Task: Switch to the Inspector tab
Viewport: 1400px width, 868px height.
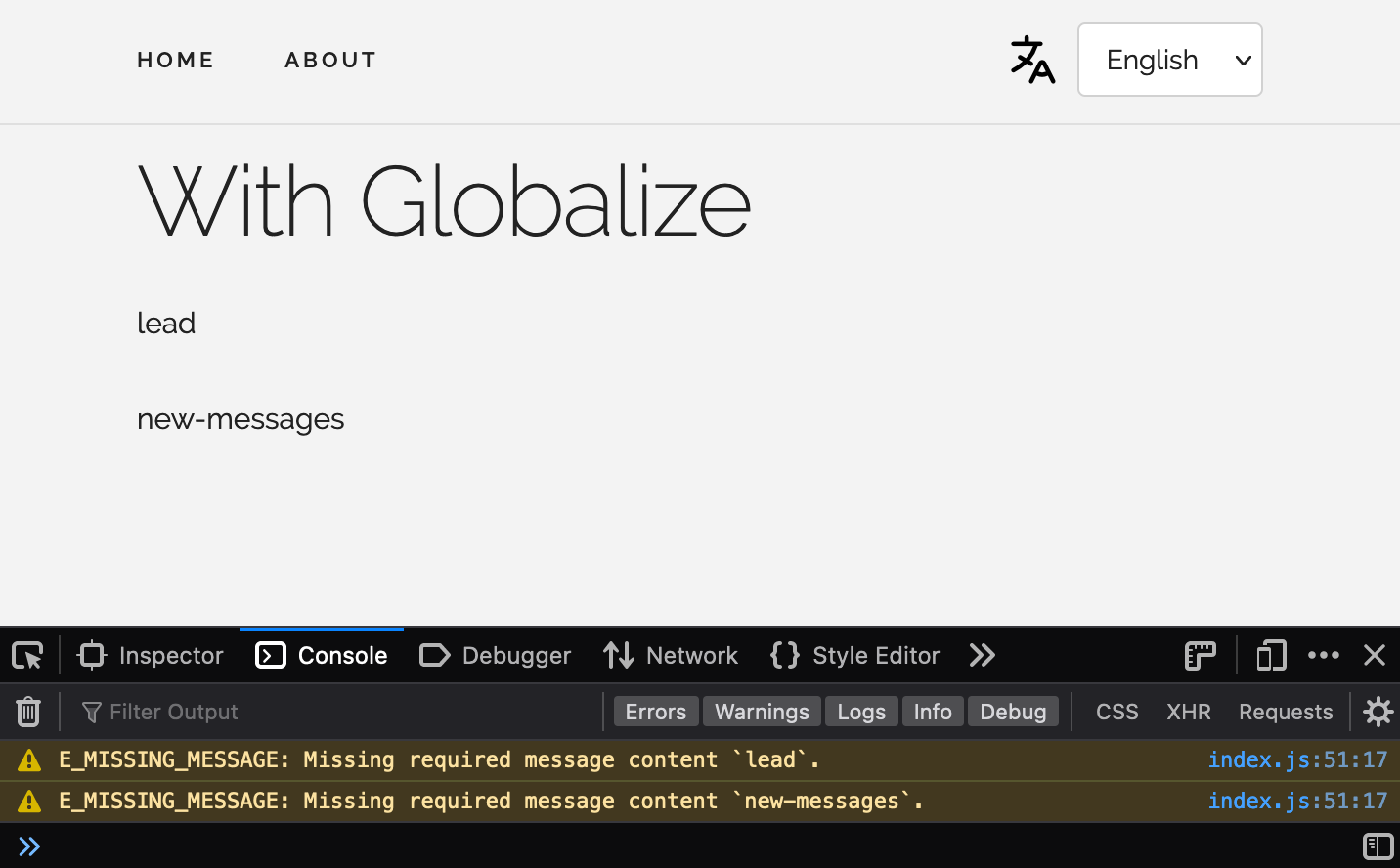Action: click(x=150, y=655)
